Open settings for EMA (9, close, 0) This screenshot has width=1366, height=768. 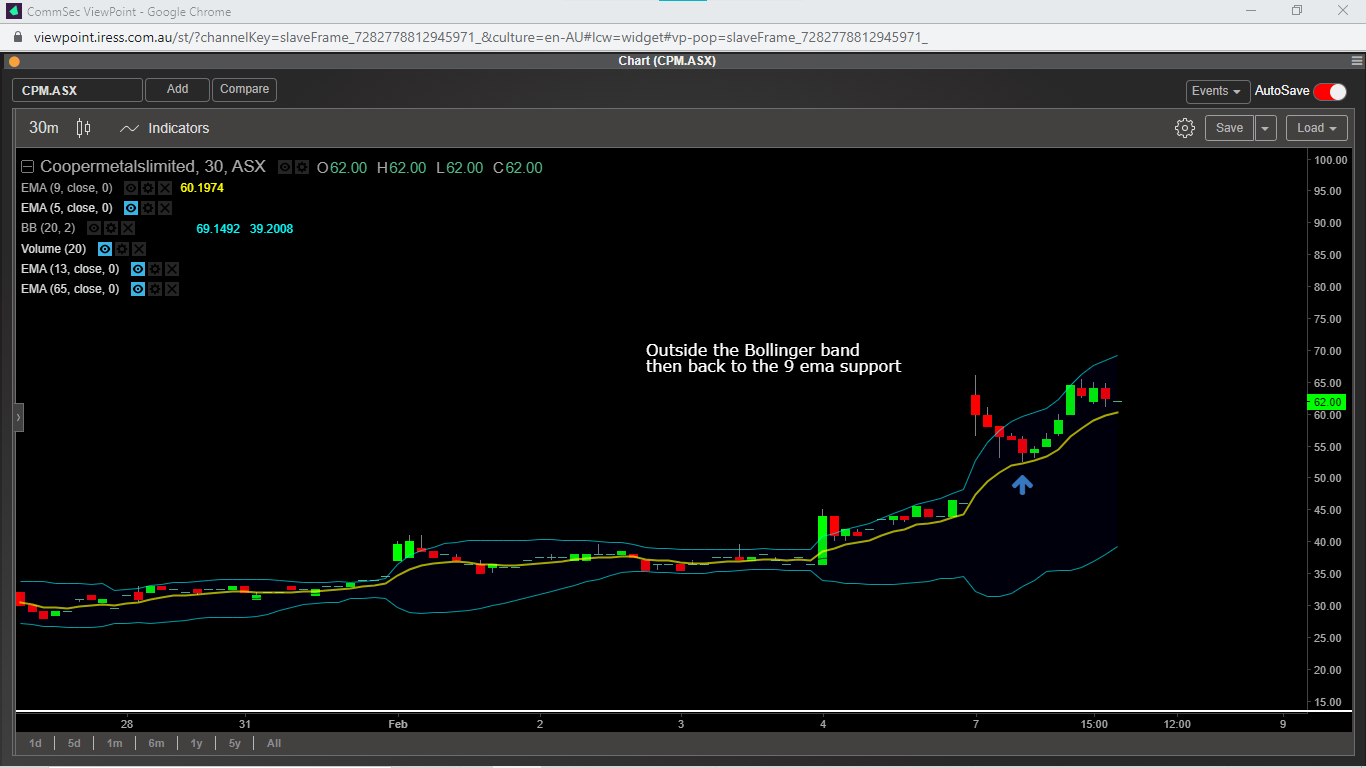coord(148,188)
